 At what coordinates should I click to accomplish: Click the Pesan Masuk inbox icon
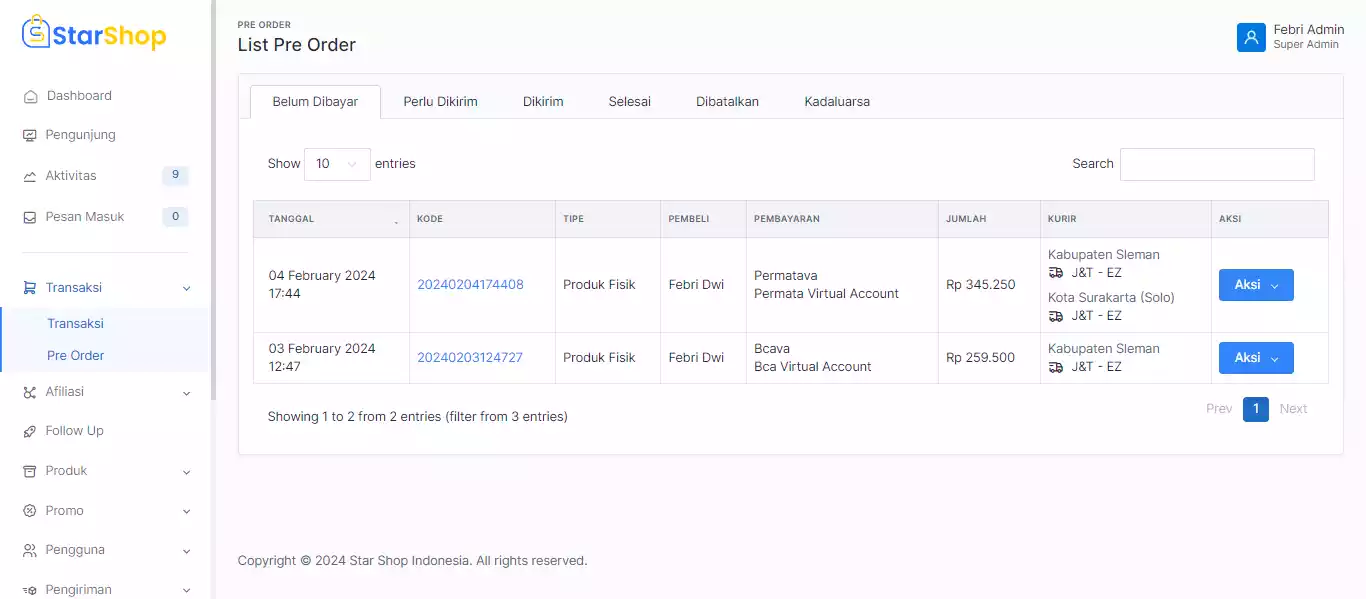tap(30, 217)
